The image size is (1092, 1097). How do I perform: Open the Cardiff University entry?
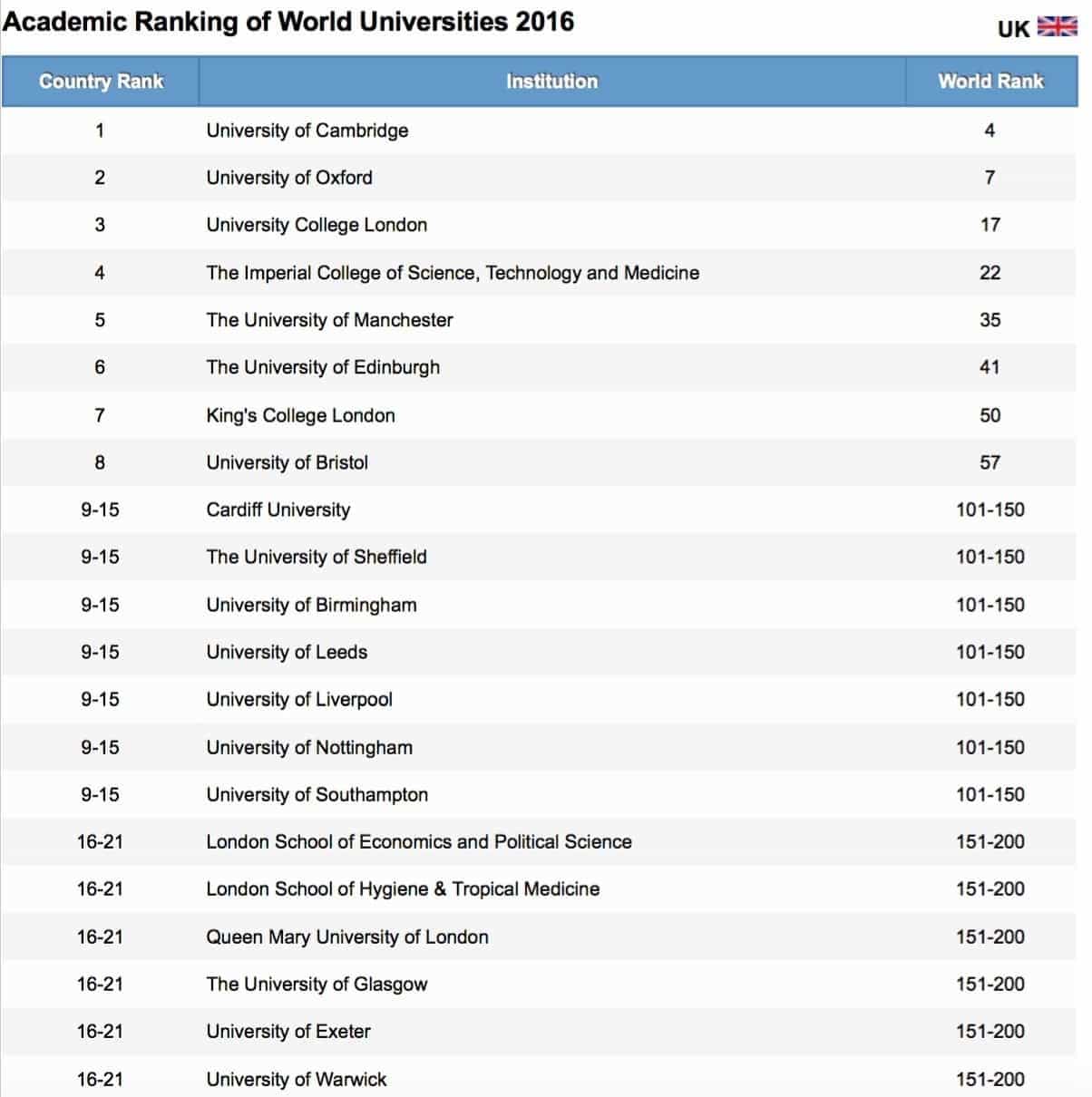(x=278, y=510)
